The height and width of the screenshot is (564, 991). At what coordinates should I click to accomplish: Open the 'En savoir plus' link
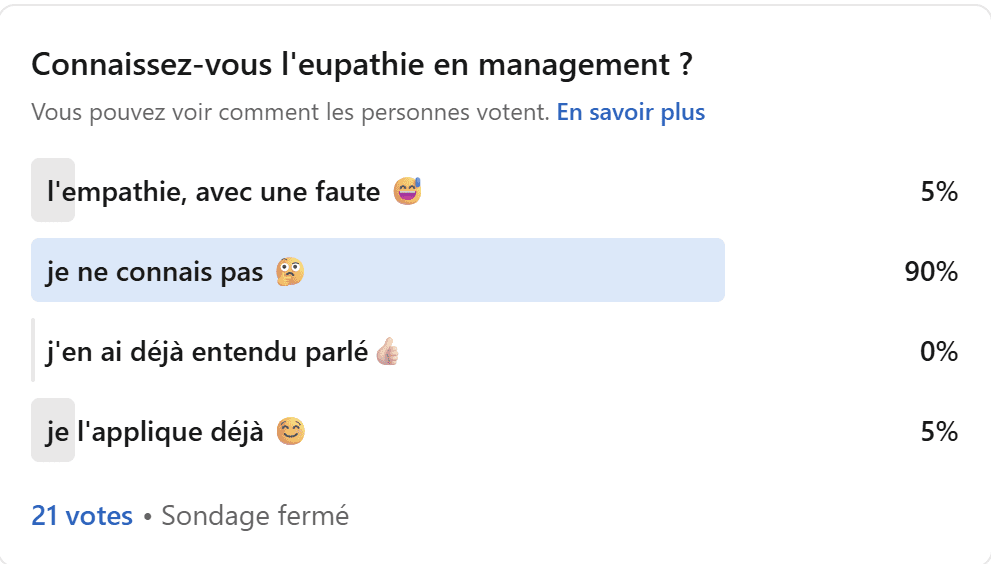(x=631, y=112)
